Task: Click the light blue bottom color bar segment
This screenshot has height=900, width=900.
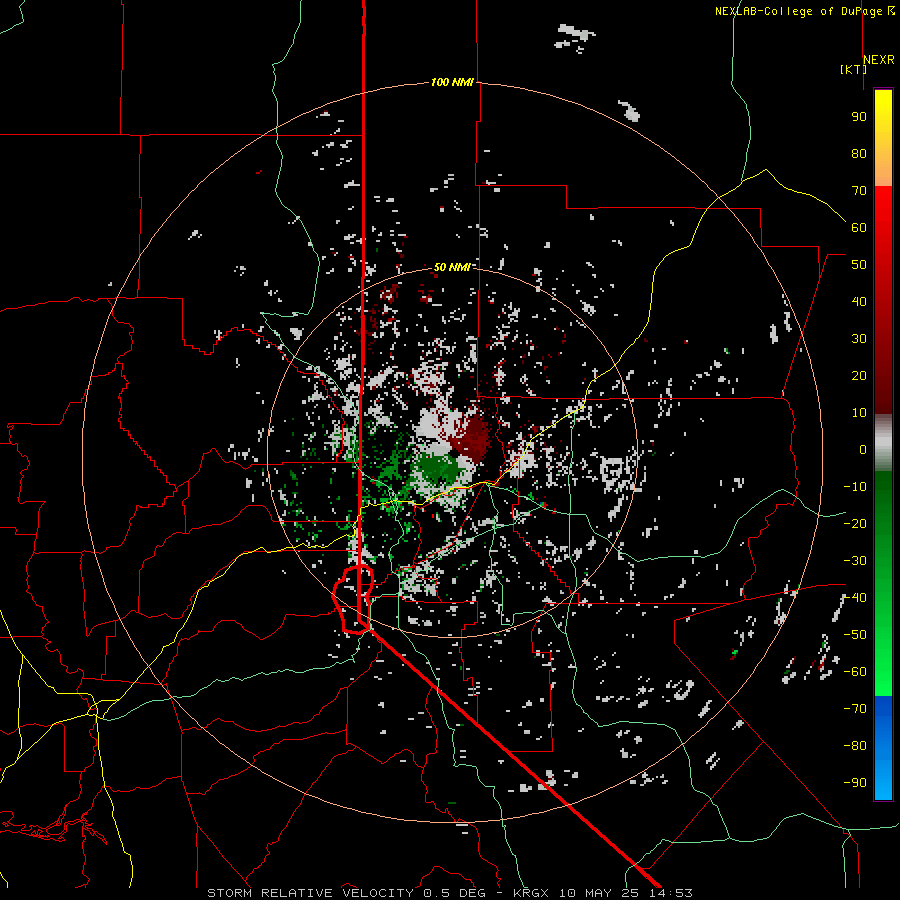Action: [x=883, y=778]
